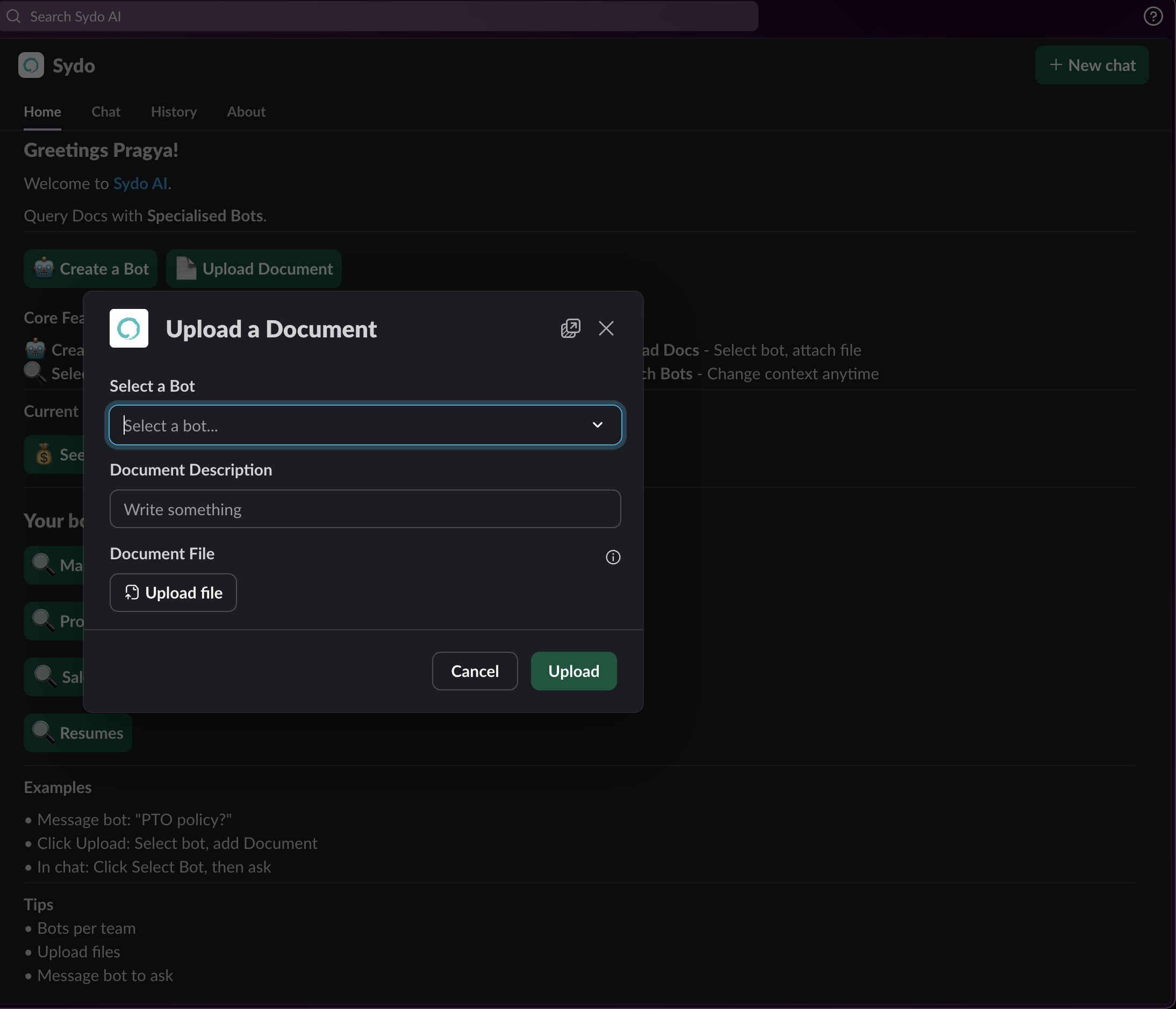Focus the Select a bot combo box
The width and height of the screenshot is (1176, 1009).
point(365,425)
